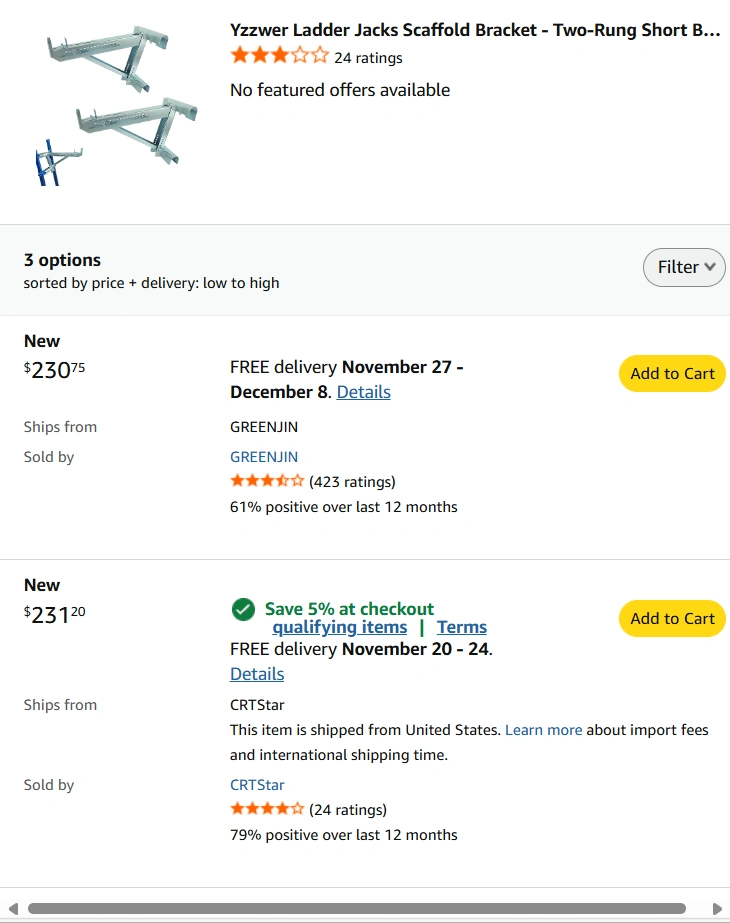730x923 pixels.
Task: Open the Filter dropdown
Action: click(x=684, y=267)
